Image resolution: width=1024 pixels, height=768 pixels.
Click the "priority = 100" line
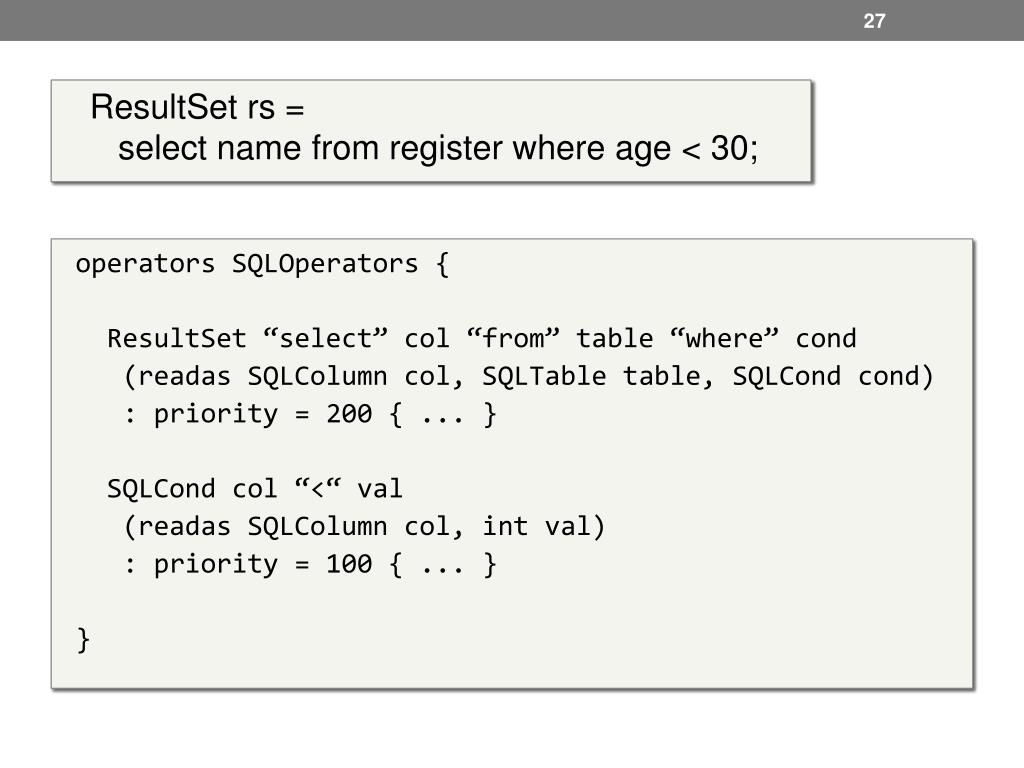310,564
